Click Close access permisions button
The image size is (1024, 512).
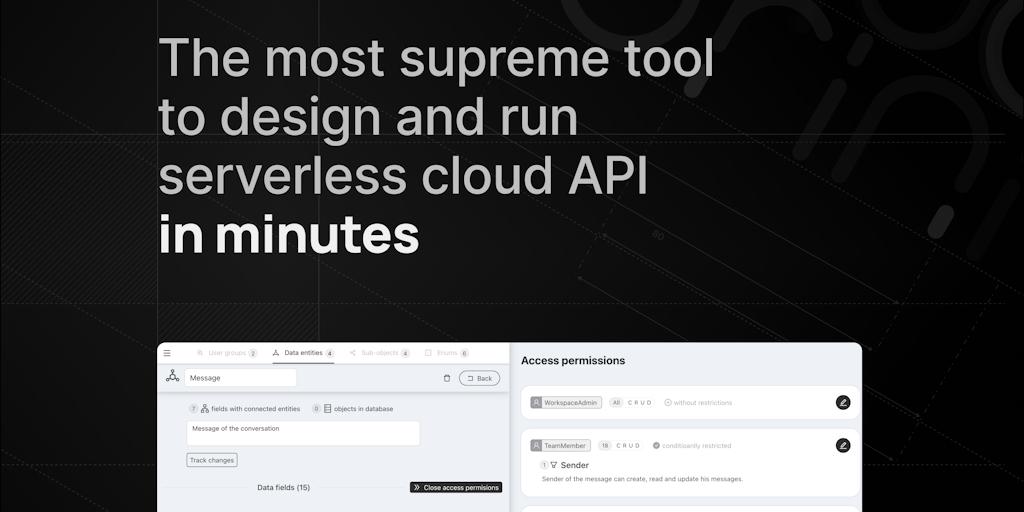pyautogui.click(x=456, y=487)
